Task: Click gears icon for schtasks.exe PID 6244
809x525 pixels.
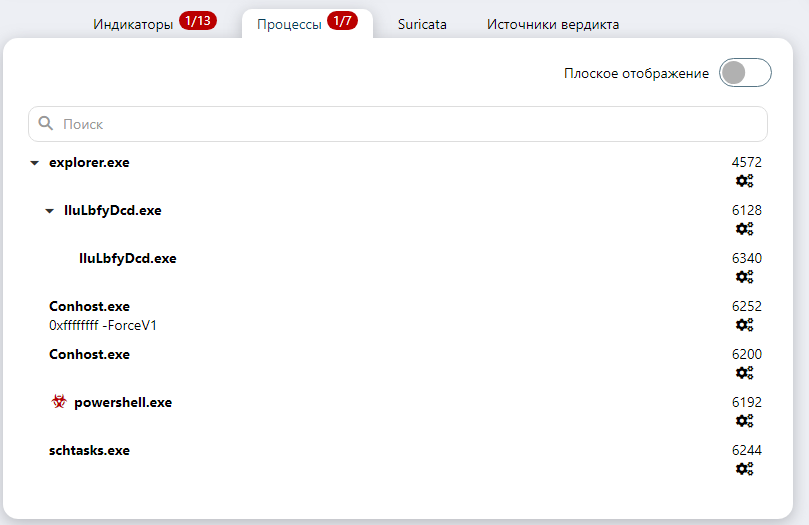Action: click(744, 469)
